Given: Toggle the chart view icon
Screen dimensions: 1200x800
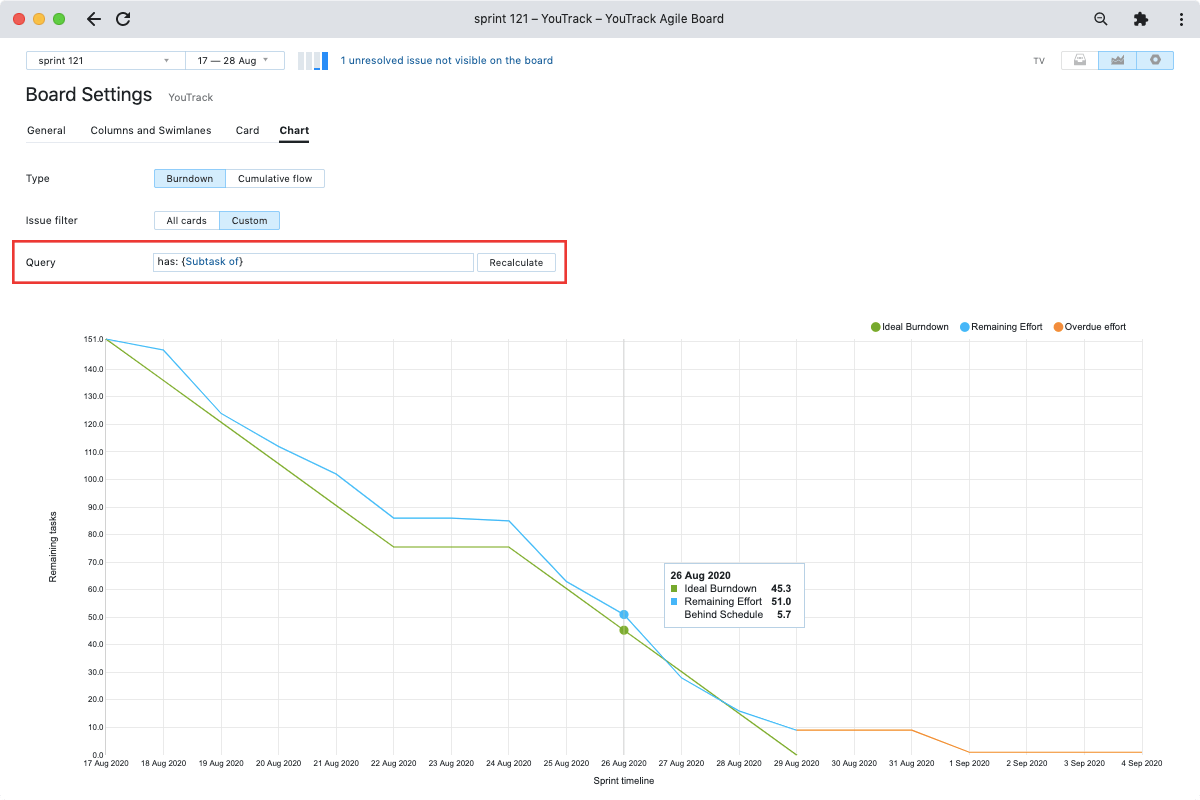Looking at the screenshot, I should 1117,60.
